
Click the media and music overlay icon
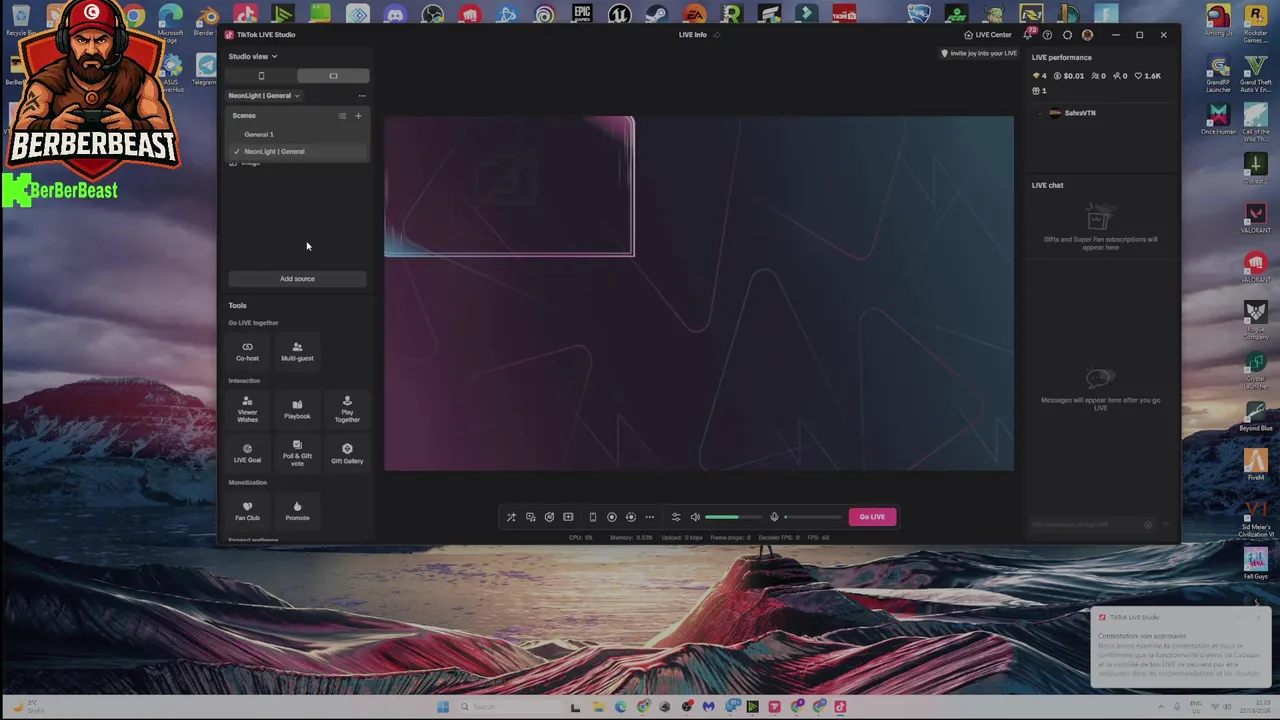click(x=530, y=517)
